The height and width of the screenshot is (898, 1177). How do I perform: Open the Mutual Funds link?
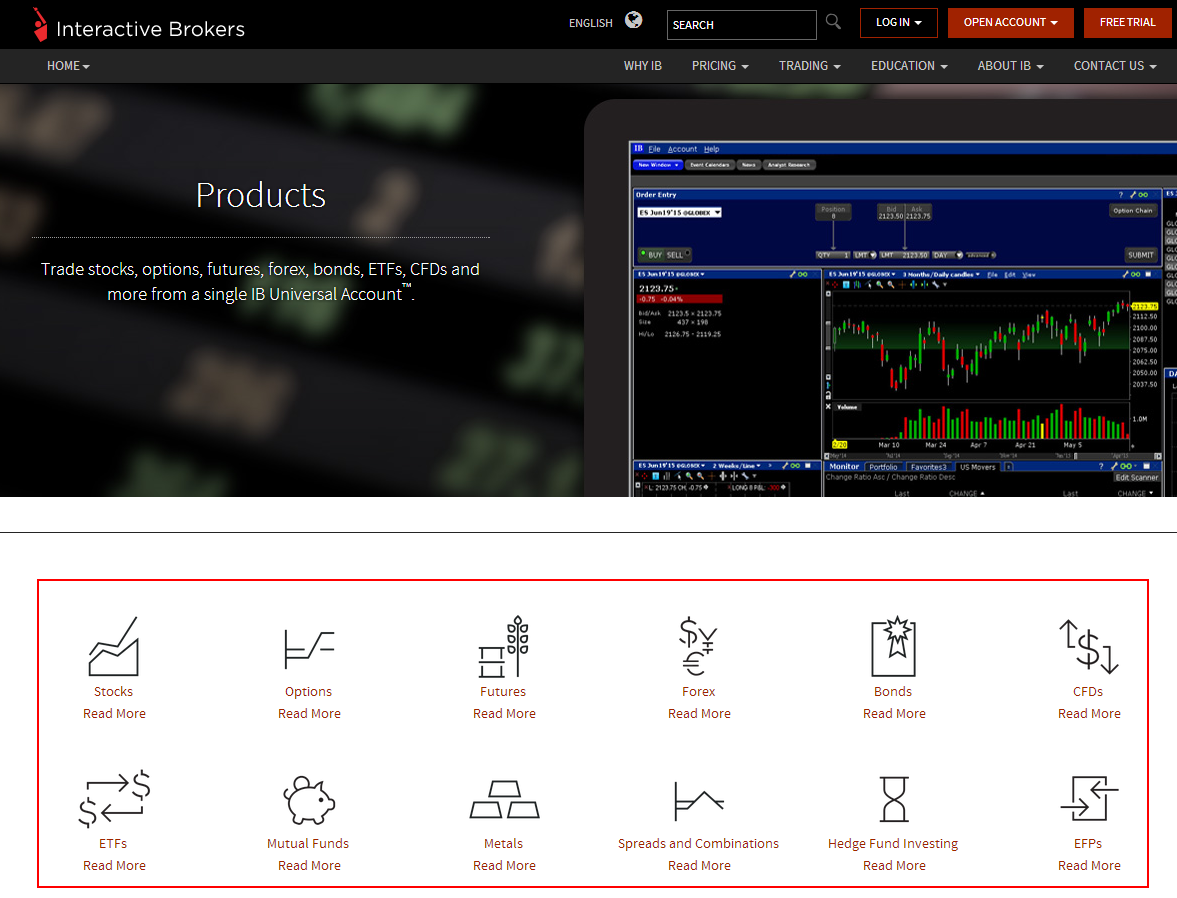point(309,844)
